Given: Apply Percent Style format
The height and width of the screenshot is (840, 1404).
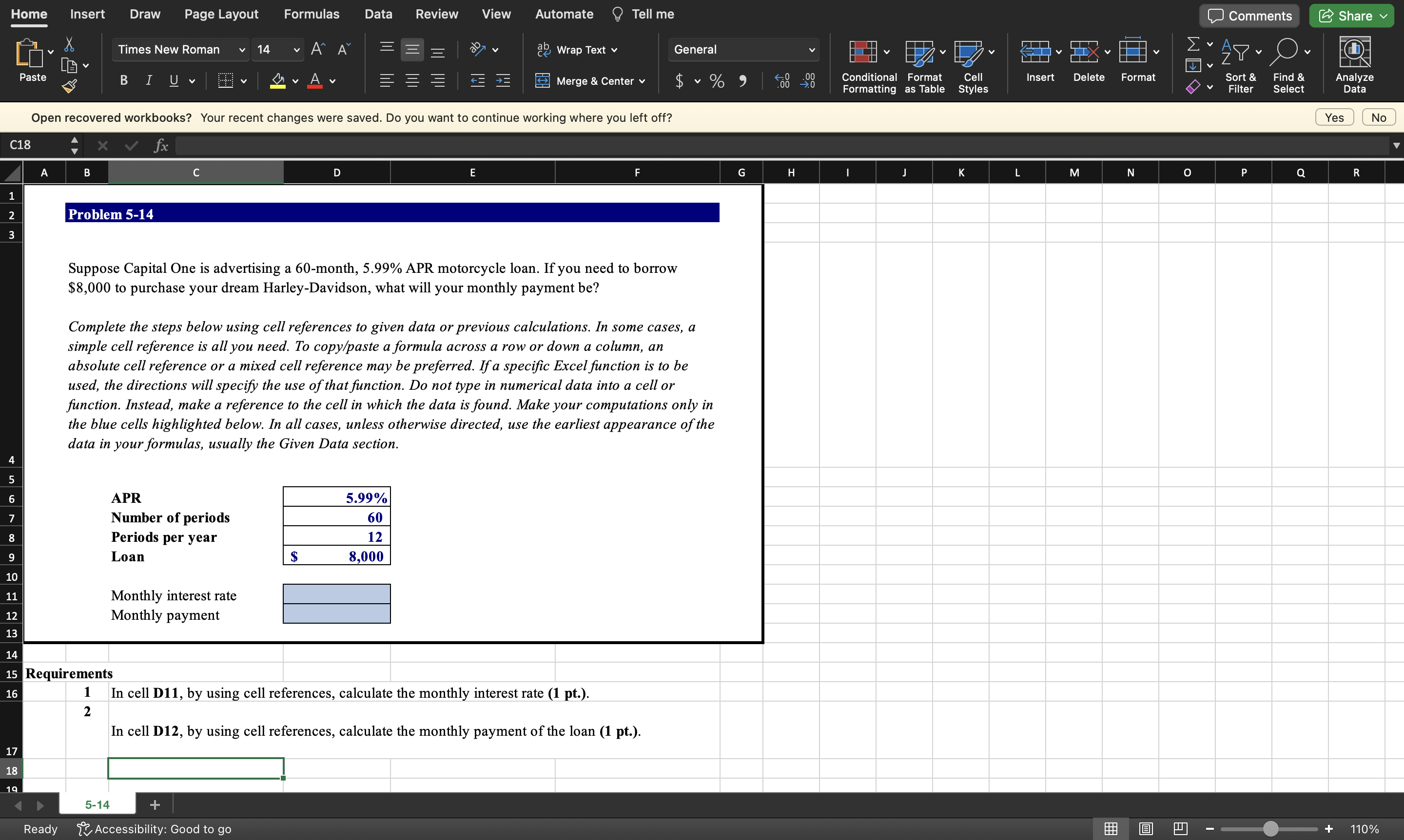Looking at the screenshot, I should pos(717,81).
